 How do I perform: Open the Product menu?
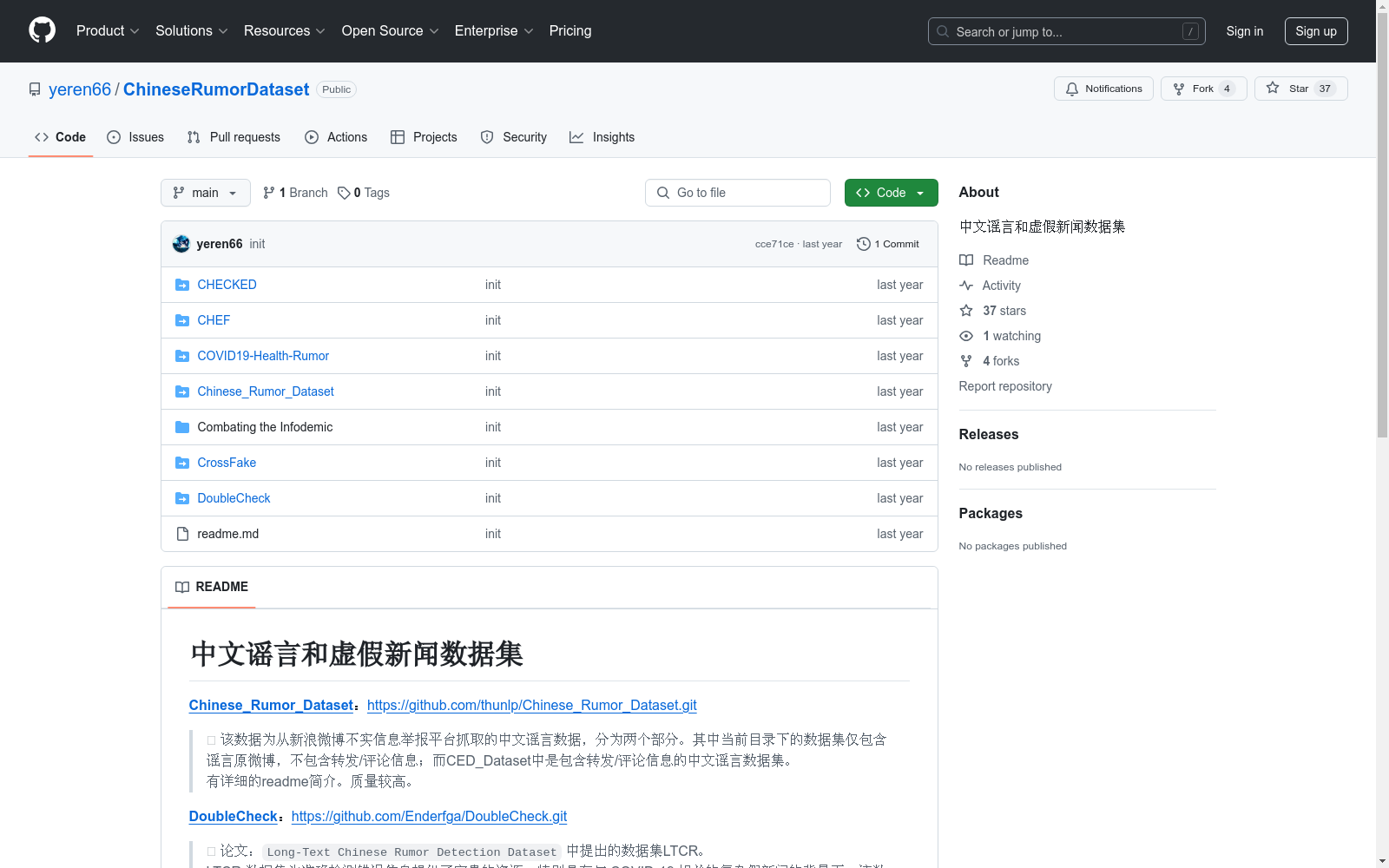pyautogui.click(x=108, y=31)
